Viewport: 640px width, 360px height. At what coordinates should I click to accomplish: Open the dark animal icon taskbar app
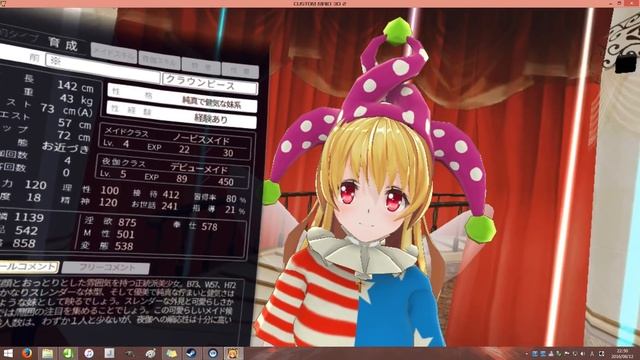(130, 353)
